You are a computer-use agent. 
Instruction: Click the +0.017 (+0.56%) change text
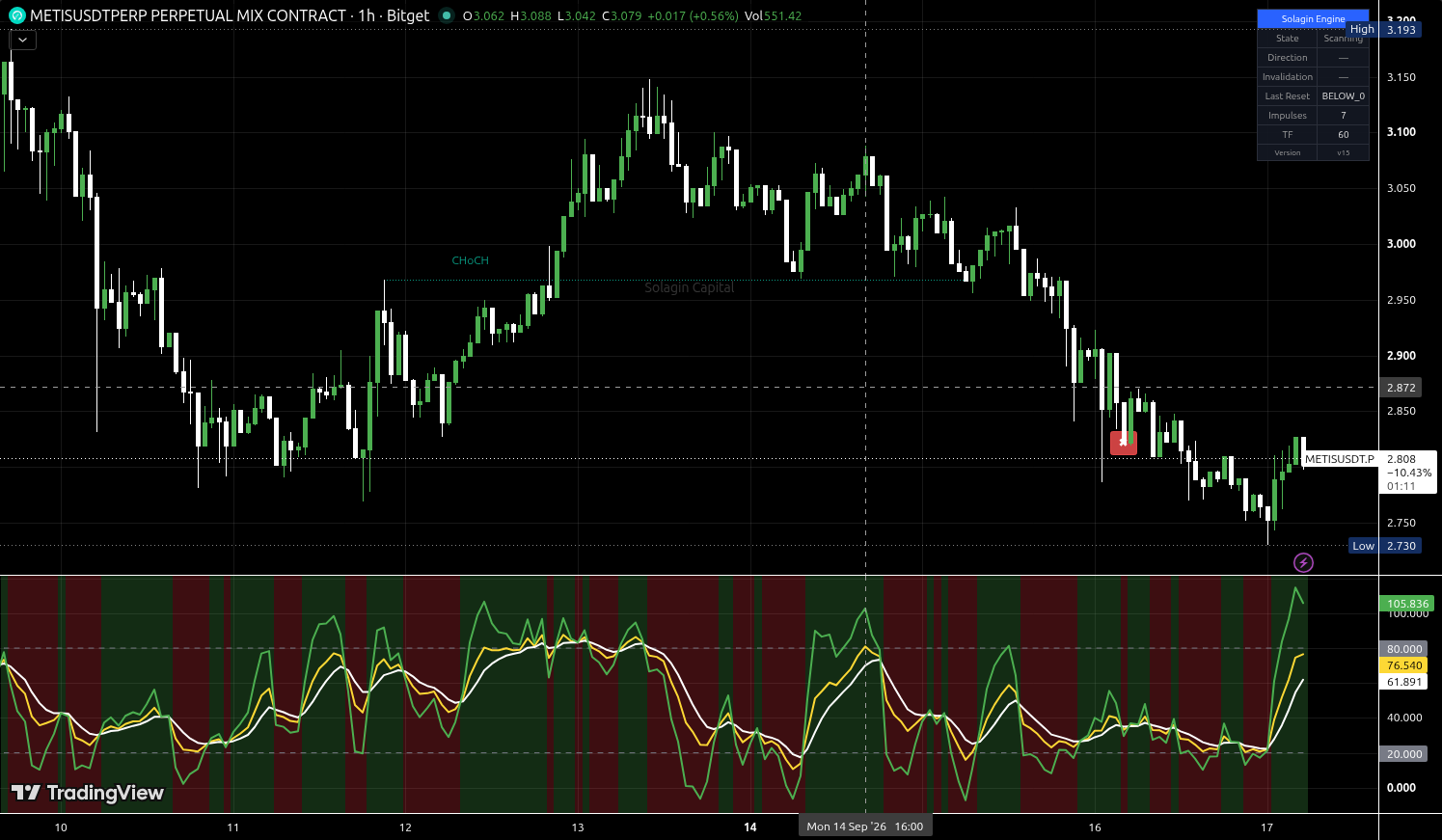click(693, 15)
